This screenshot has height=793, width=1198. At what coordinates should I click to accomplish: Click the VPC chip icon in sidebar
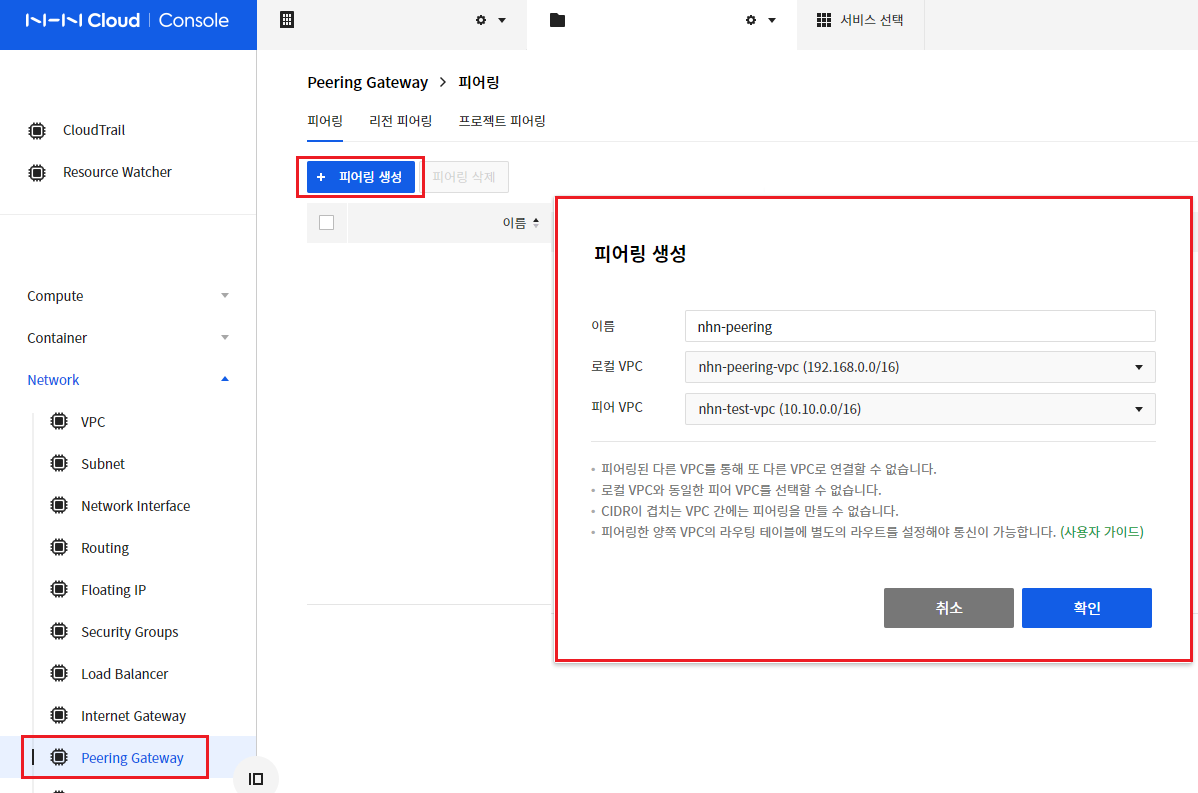click(59, 422)
